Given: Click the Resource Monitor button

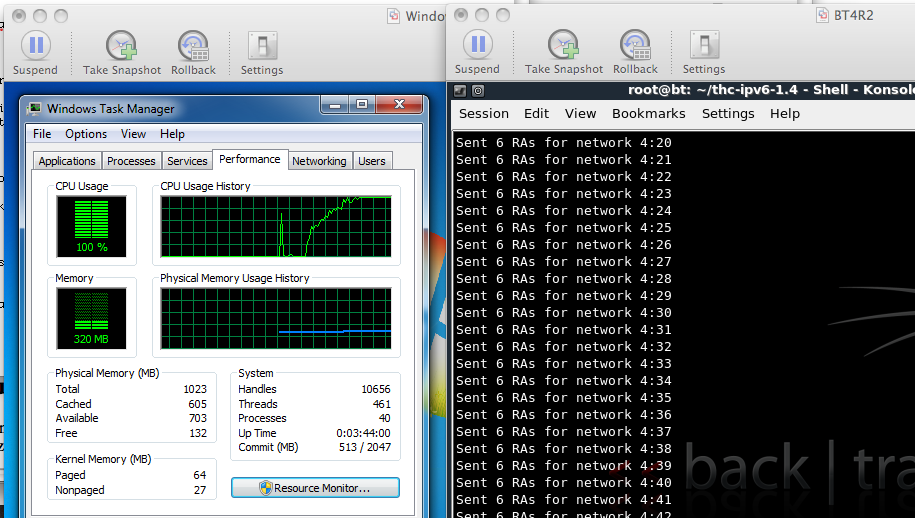Looking at the screenshot, I should (315, 488).
